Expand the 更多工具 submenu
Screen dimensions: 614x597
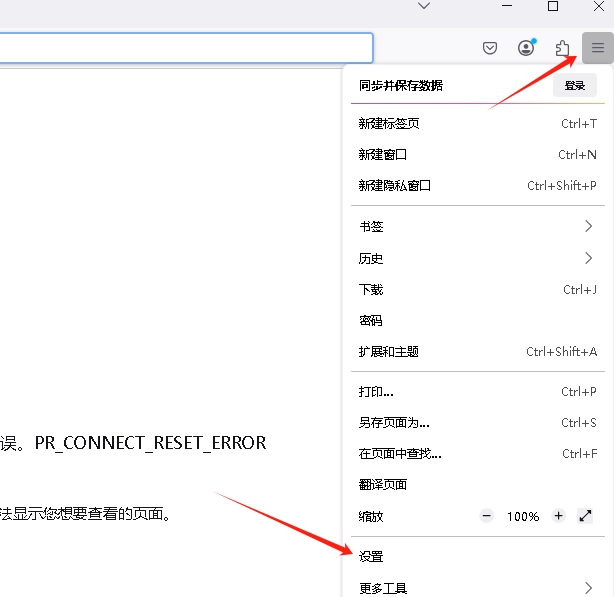478,588
